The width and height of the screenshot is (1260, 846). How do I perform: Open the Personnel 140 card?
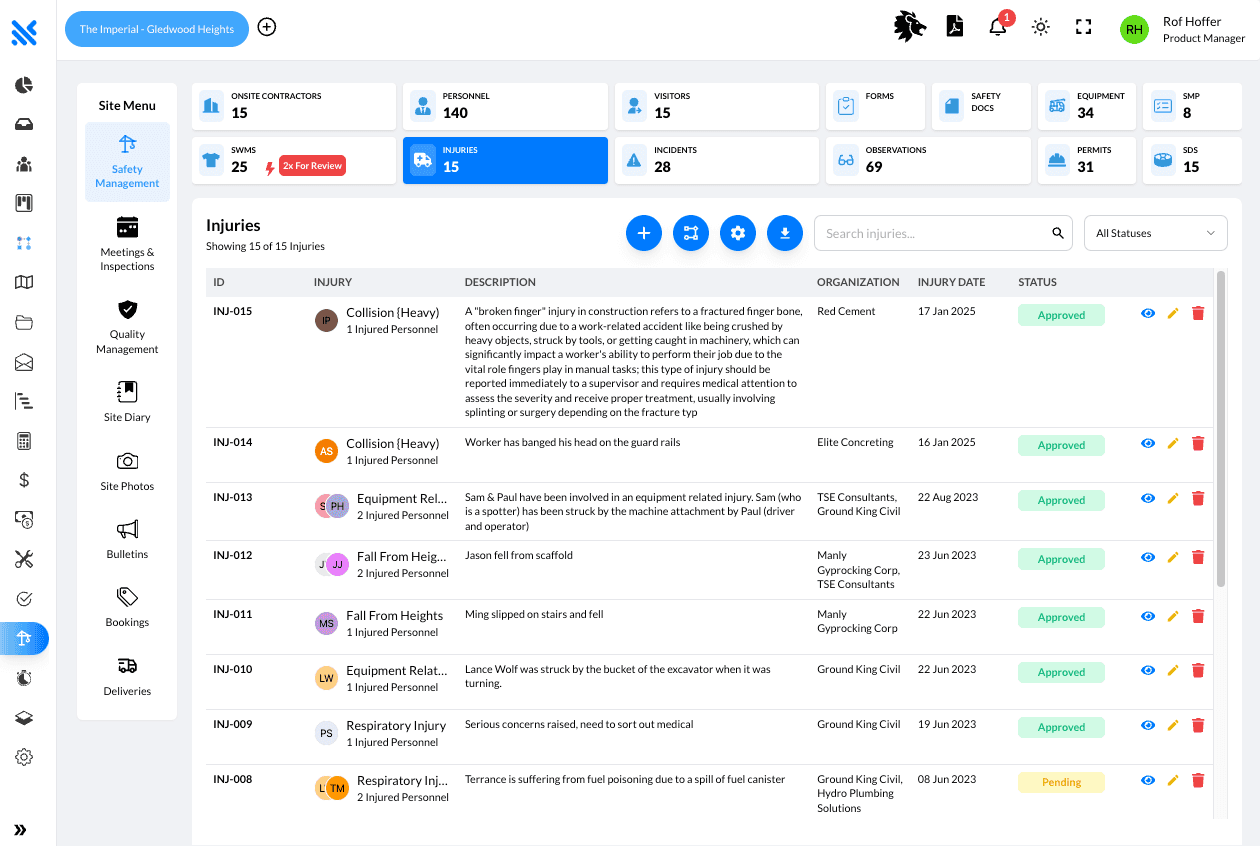tap(505, 106)
